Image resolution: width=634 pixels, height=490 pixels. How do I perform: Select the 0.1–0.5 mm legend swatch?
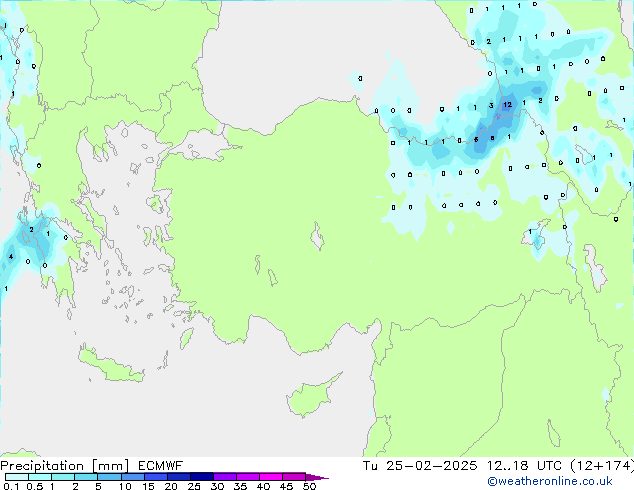coord(17,477)
